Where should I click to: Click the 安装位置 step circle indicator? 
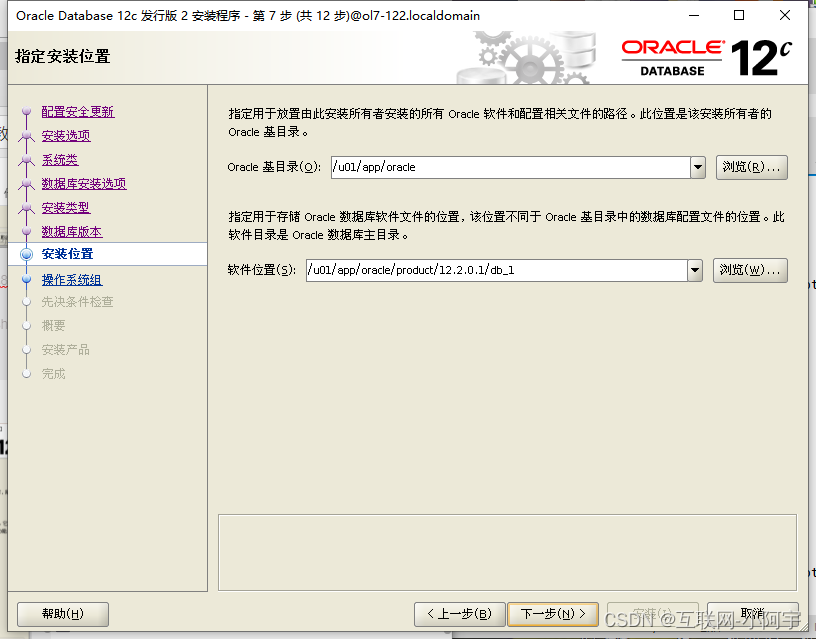click(x=27, y=254)
